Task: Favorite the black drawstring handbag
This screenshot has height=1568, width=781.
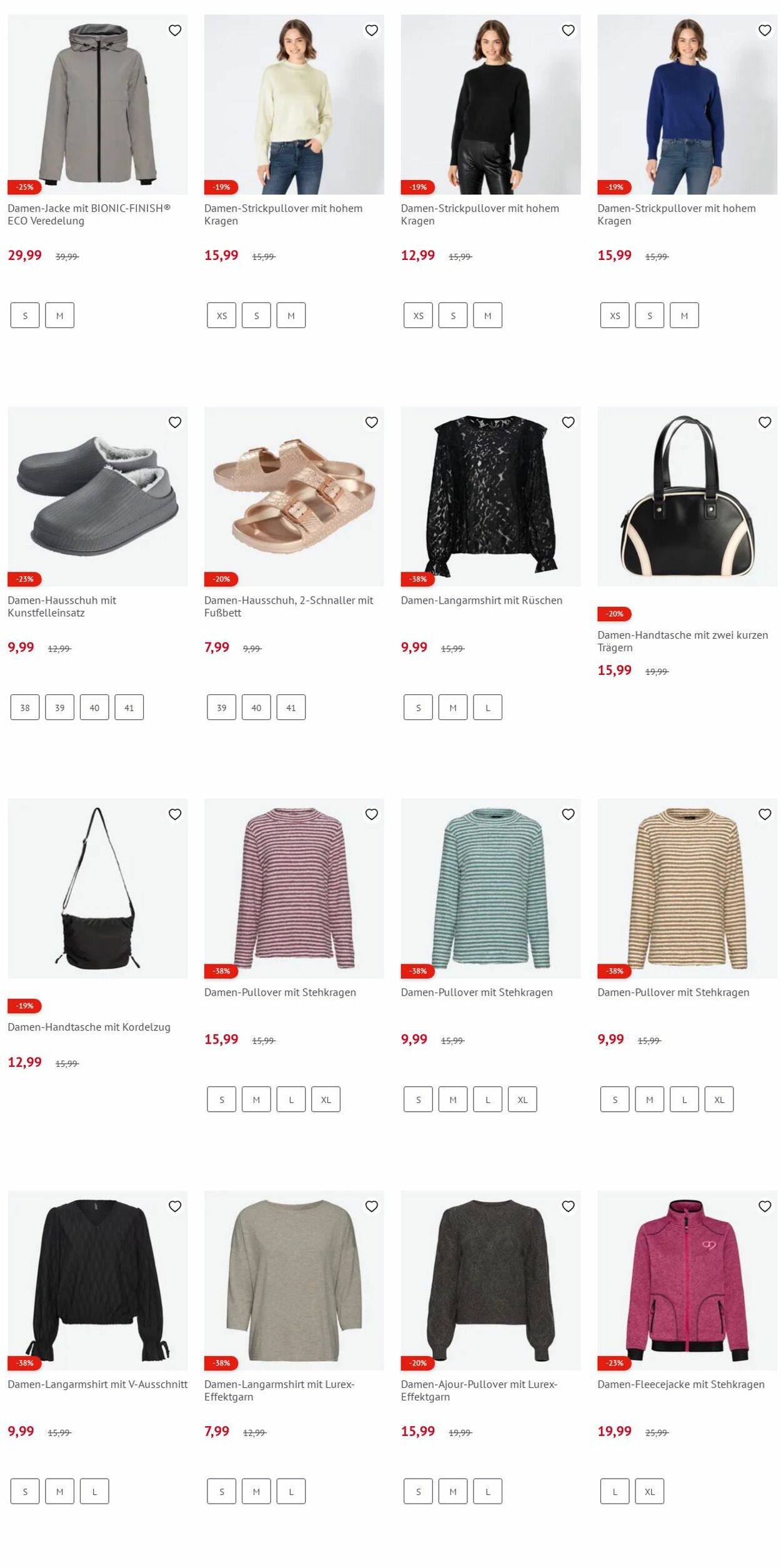Action: coord(175,814)
